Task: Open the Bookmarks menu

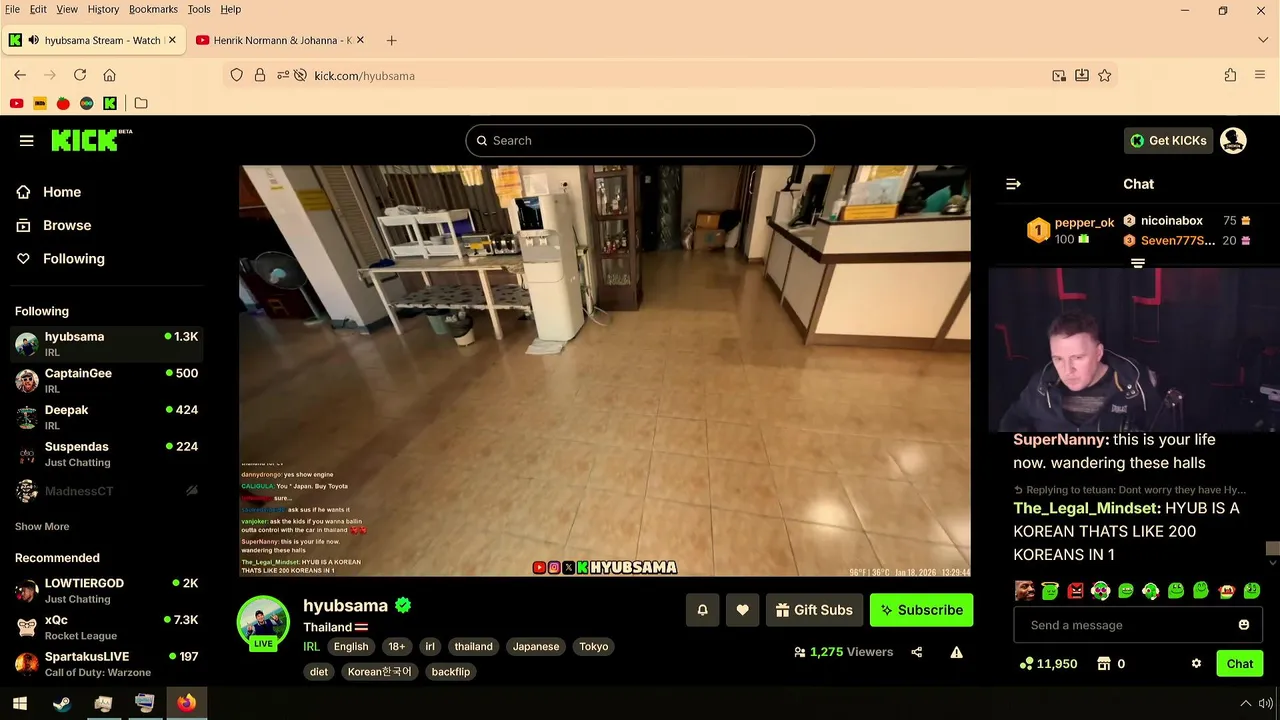Action: 153,9
